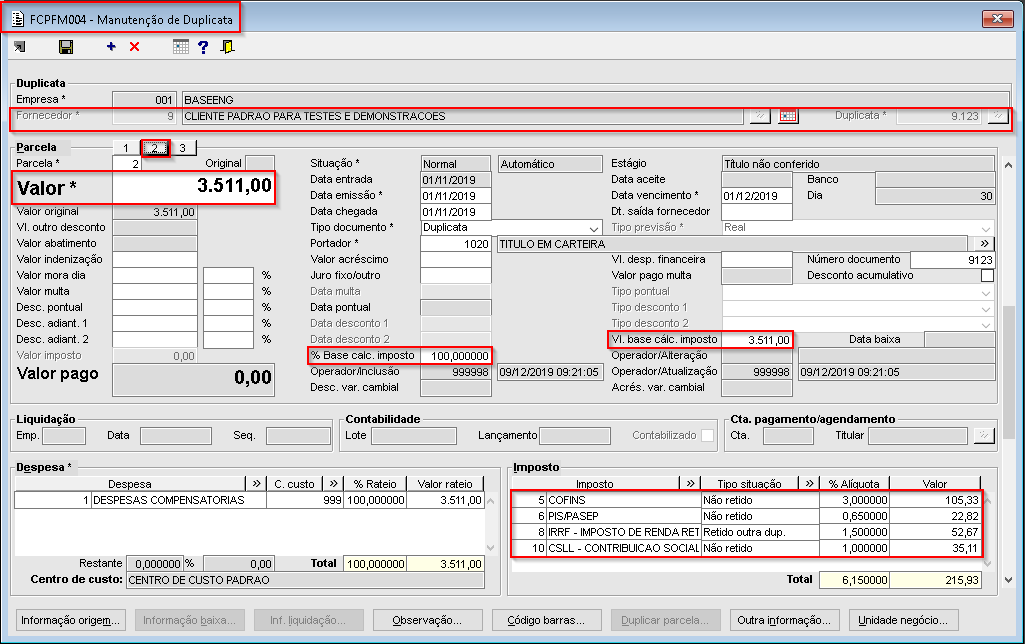Click the Valor acréscimo field
The height and width of the screenshot is (644, 1025).
(x=456, y=260)
